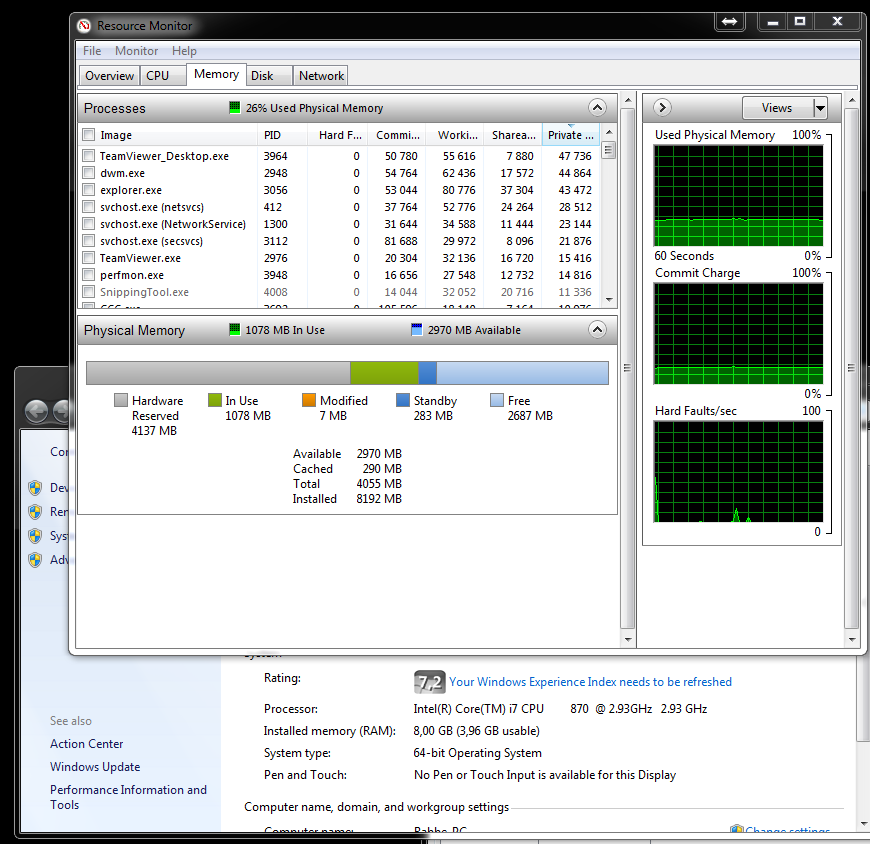Sort by the Sharea... column header
The width and height of the screenshot is (870, 844).
pos(513,135)
